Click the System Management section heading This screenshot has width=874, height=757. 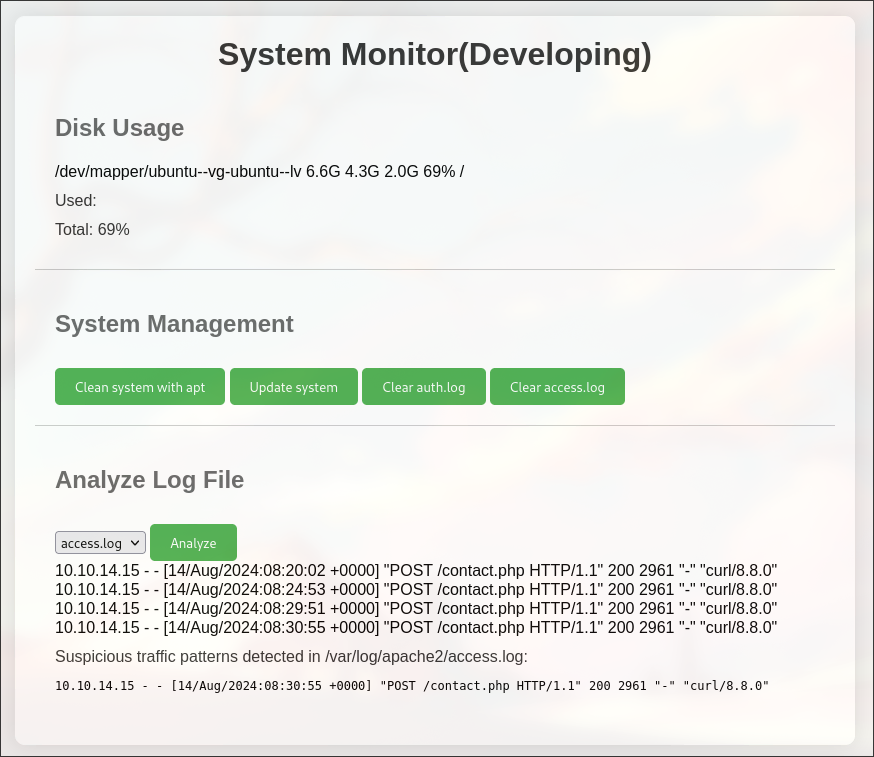point(174,324)
